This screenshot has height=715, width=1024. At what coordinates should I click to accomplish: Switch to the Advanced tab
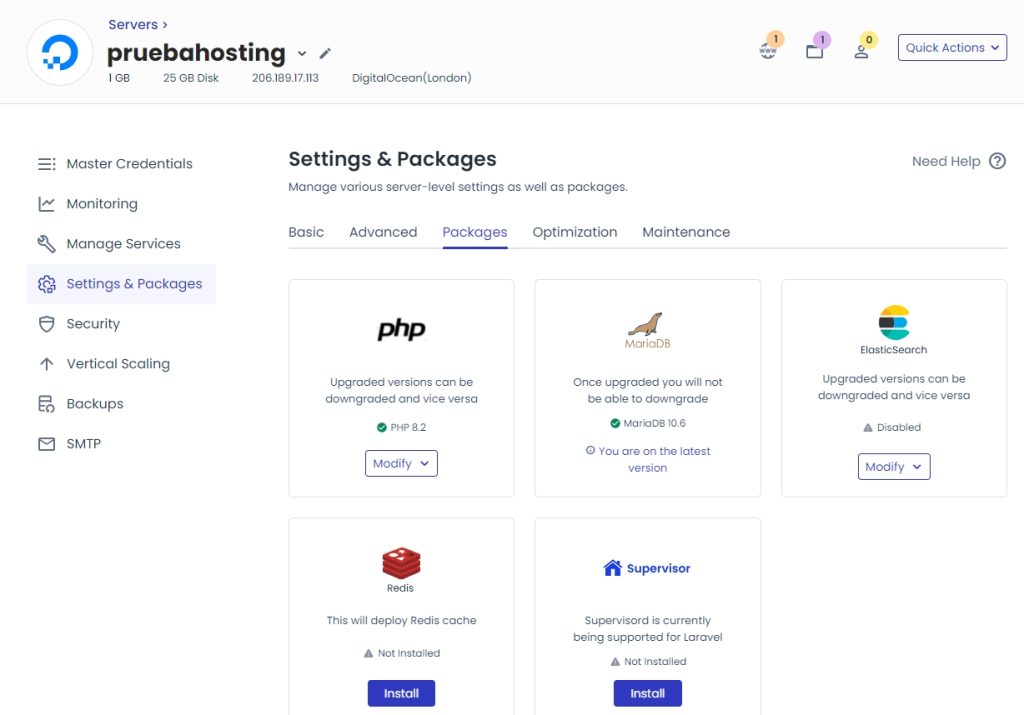point(383,232)
